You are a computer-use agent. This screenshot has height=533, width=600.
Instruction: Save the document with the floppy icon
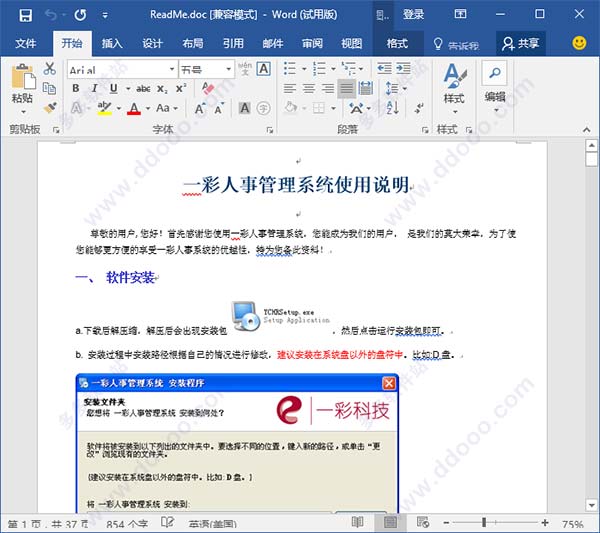click(x=26, y=15)
